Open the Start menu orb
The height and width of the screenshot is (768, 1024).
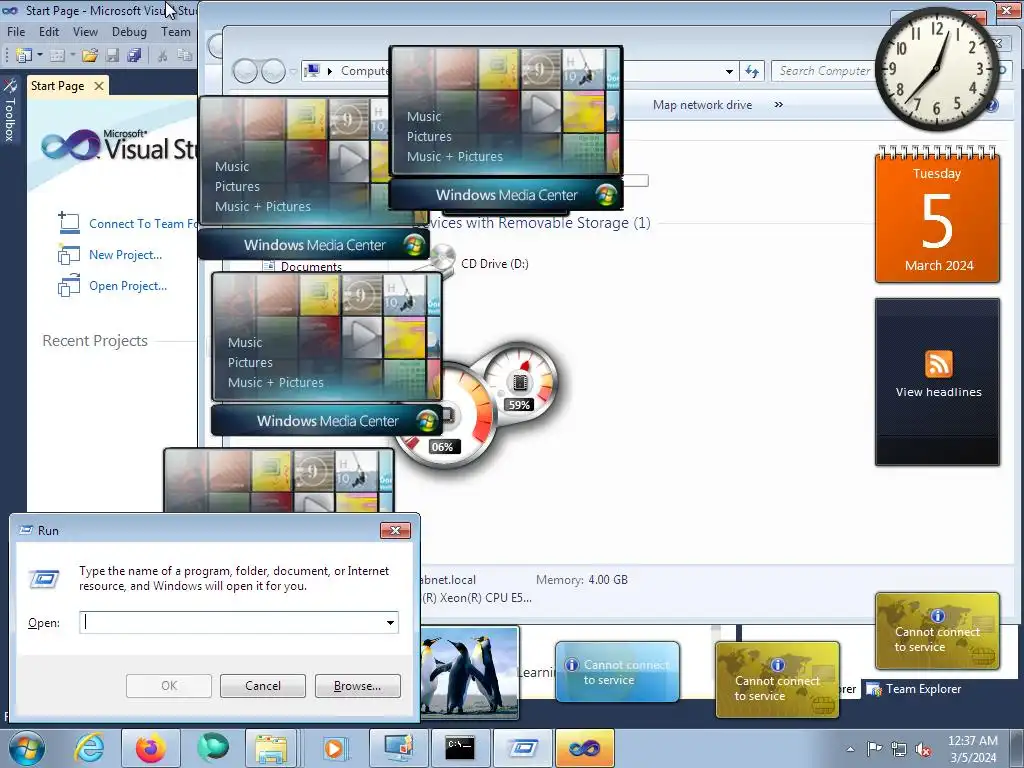(27, 748)
